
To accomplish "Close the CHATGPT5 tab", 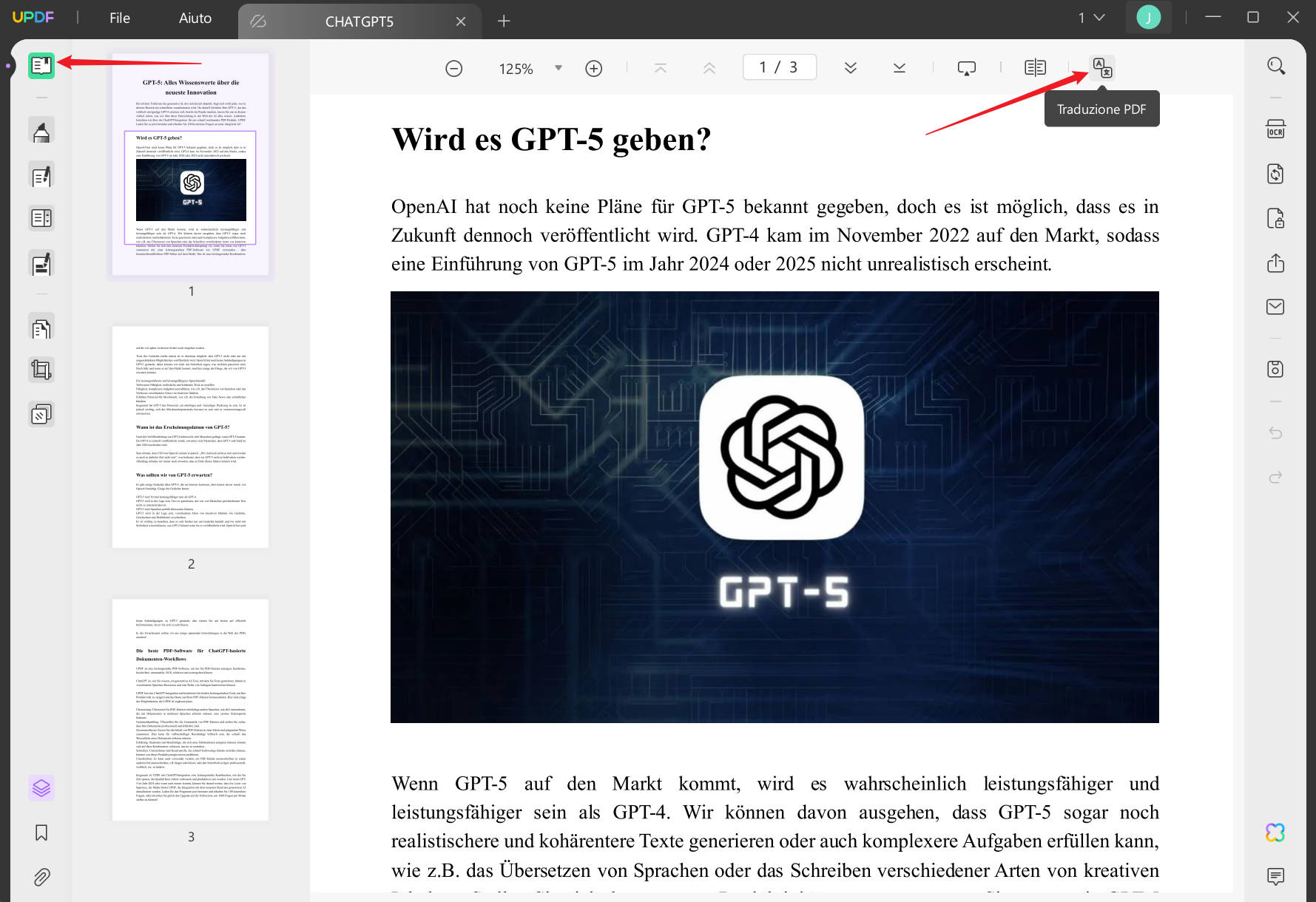I will click(x=461, y=21).
